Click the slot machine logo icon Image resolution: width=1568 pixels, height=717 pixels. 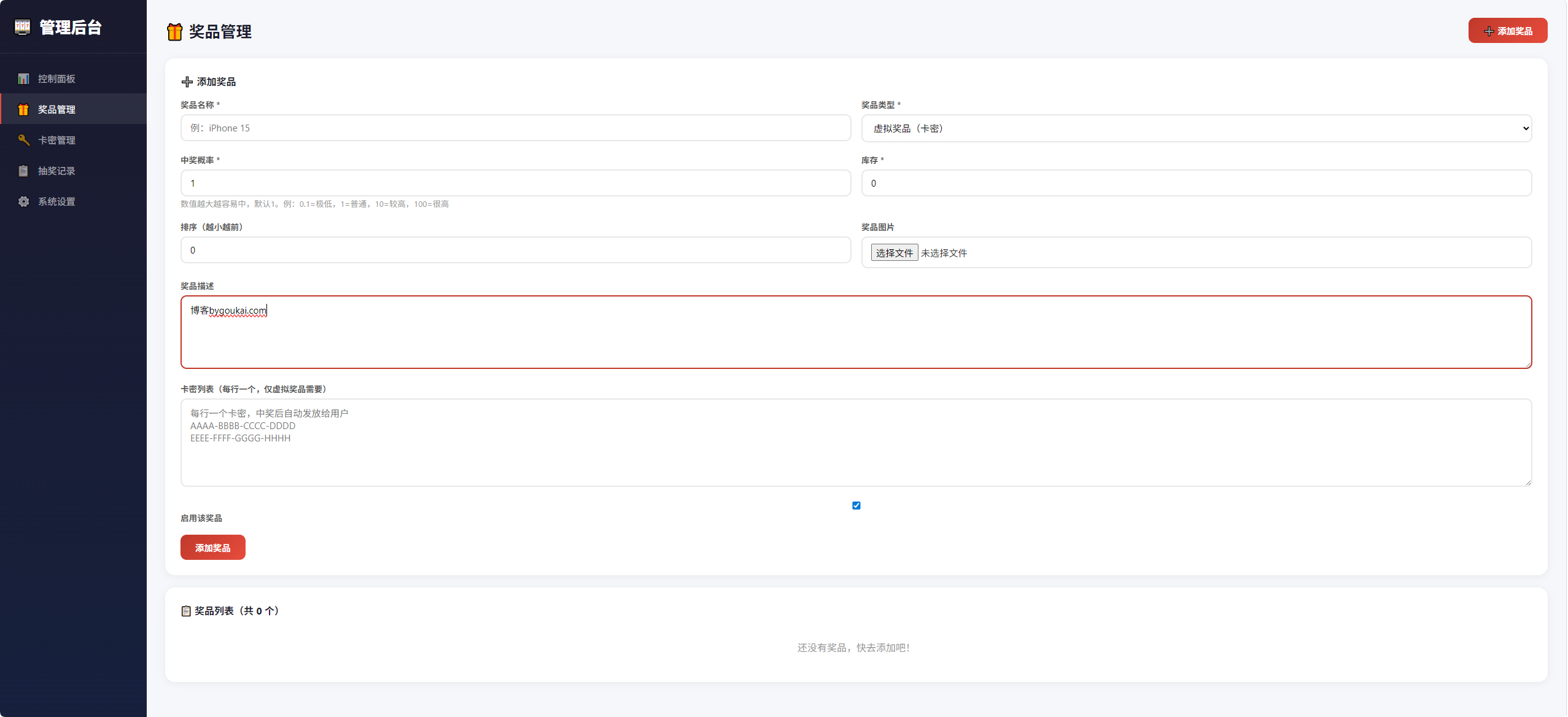23,27
